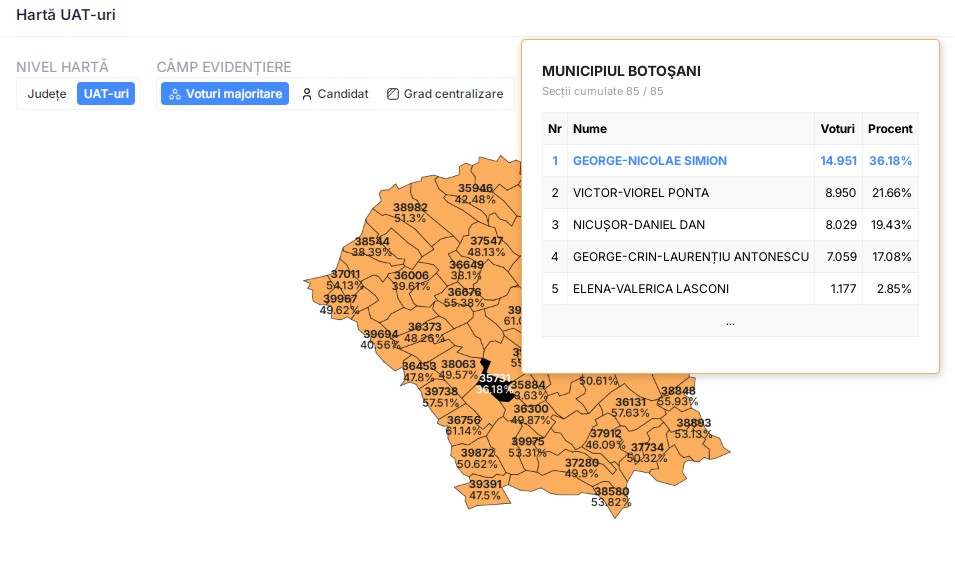The image size is (955, 572).
Task: Click the Candidat person icon
Action: 307,94
